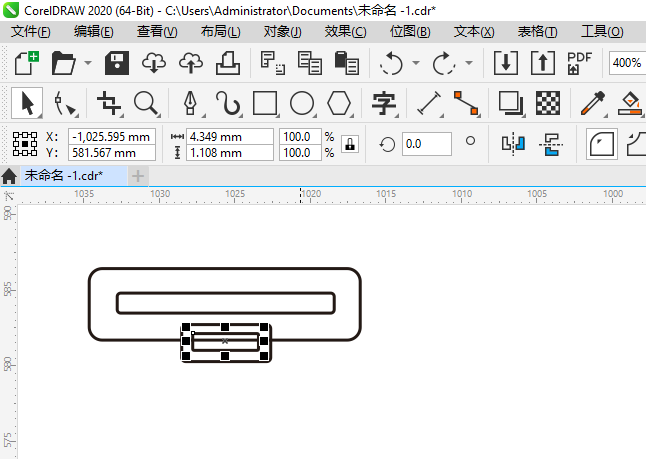Open the 表格(T) menu
This screenshot has width=646, height=459.
pos(537,32)
